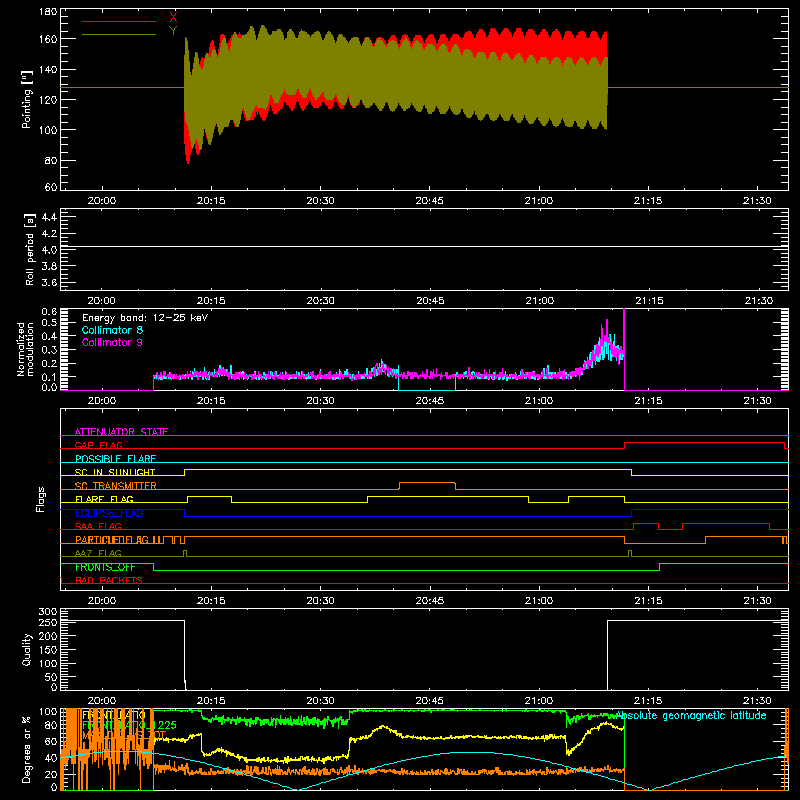The width and height of the screenshot is (800, 800).
Task: Click the GAP_FLAG label
Action: [x=99, y=445]
